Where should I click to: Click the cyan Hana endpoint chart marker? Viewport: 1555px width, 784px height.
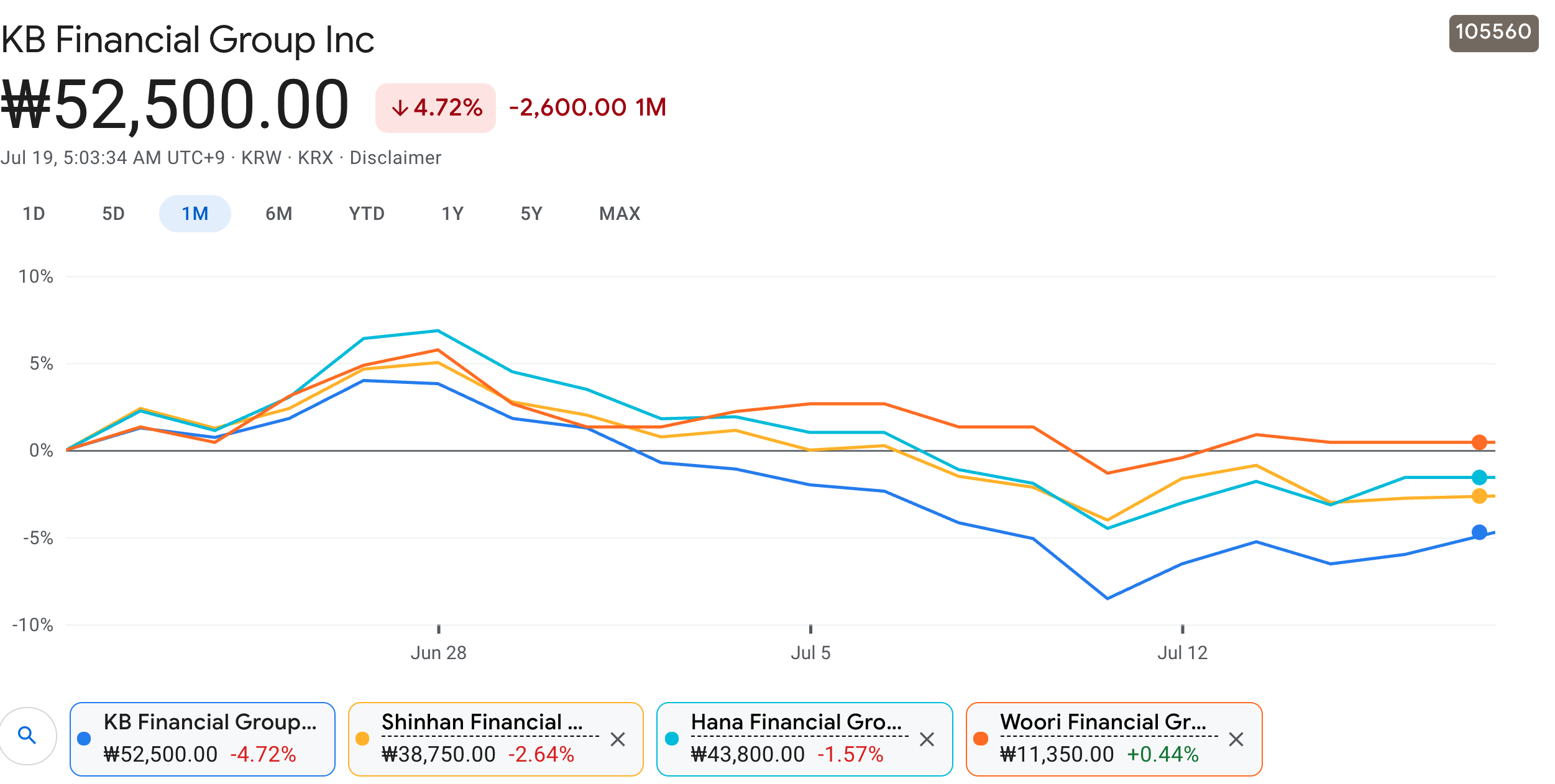tap(1479, 477)
